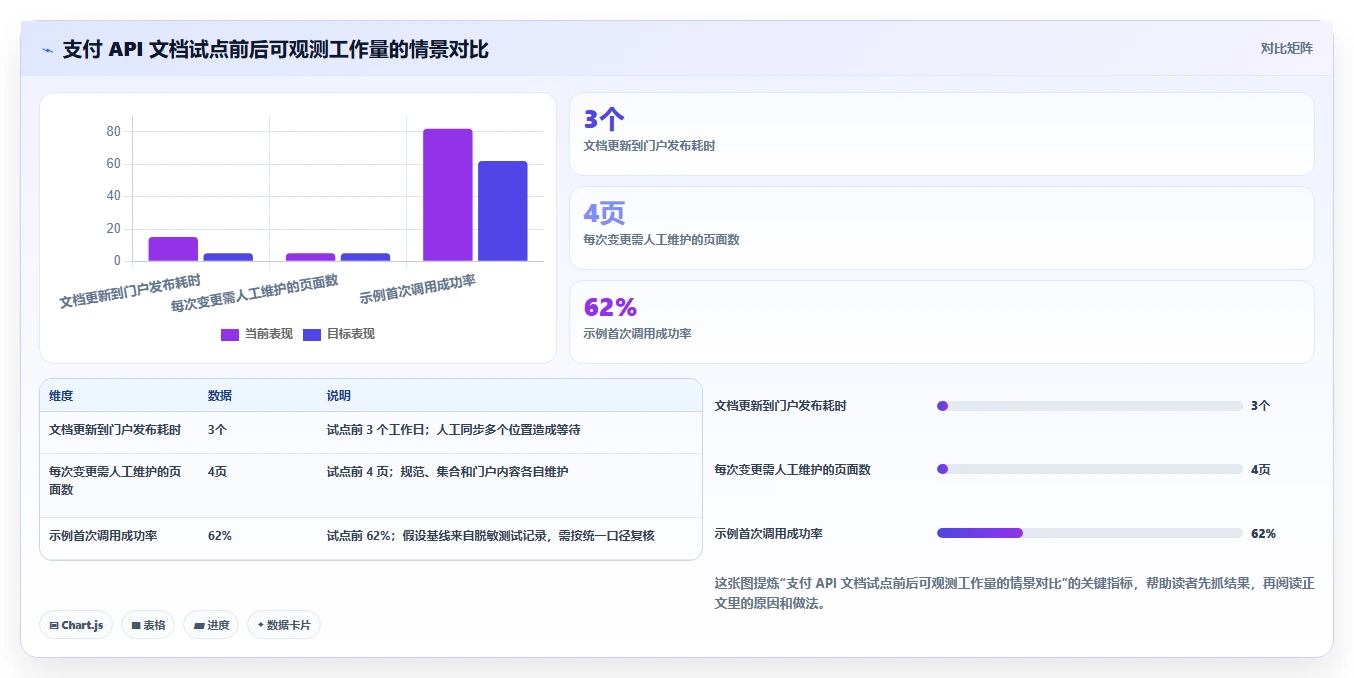Click the 62% stat card

(x=941, y=322)
